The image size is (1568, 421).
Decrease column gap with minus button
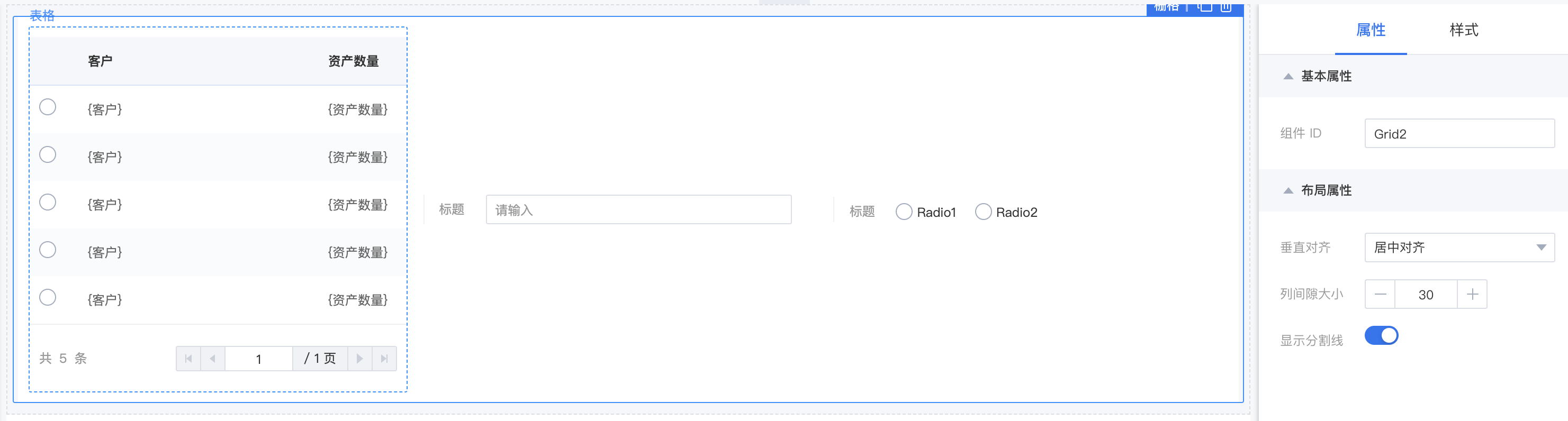[x=1380, y=295]
